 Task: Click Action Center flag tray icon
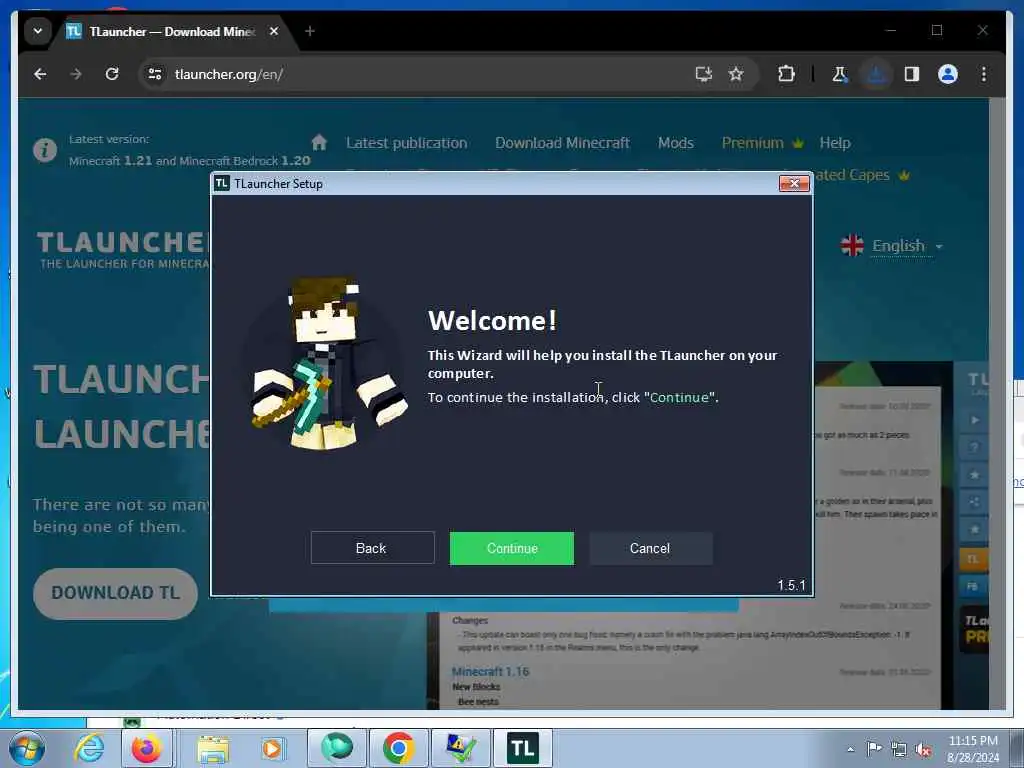click(874, 749)
